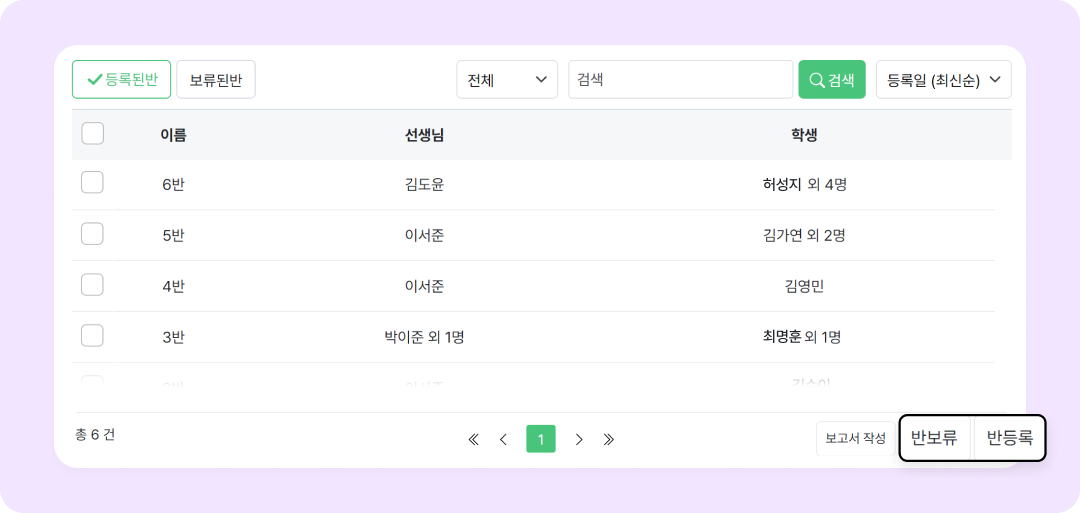Expand the 등록일 (최신순) sort dropdown

(943, 80)
